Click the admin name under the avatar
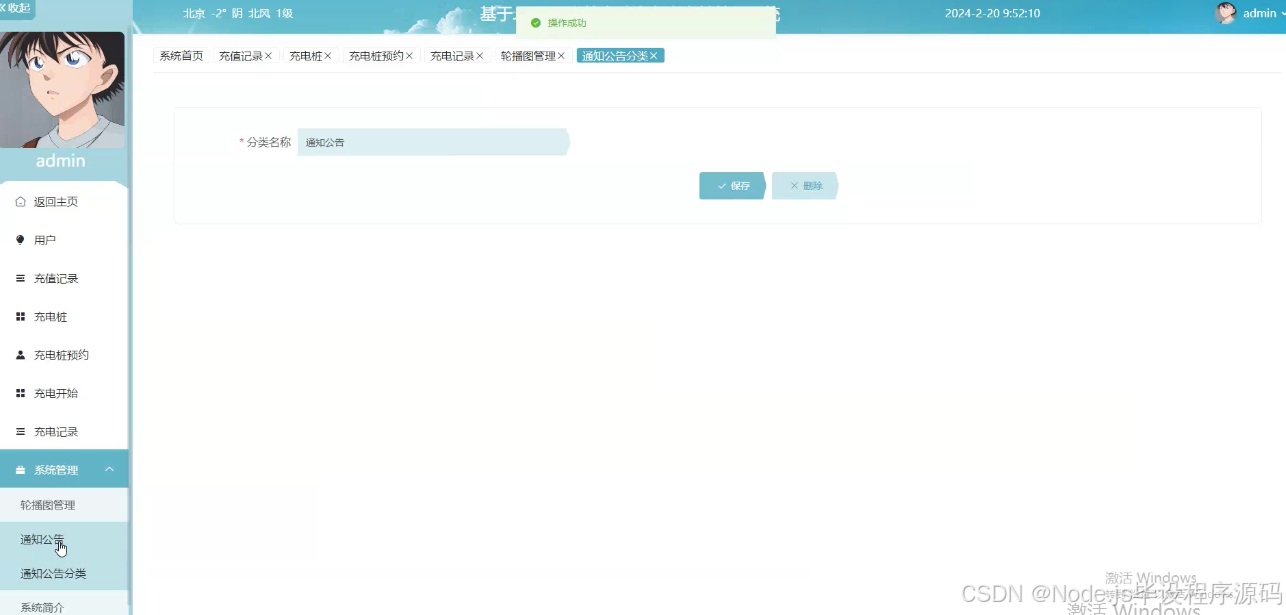The height and width of the screenshot is (615, 1286). (61, 161)
